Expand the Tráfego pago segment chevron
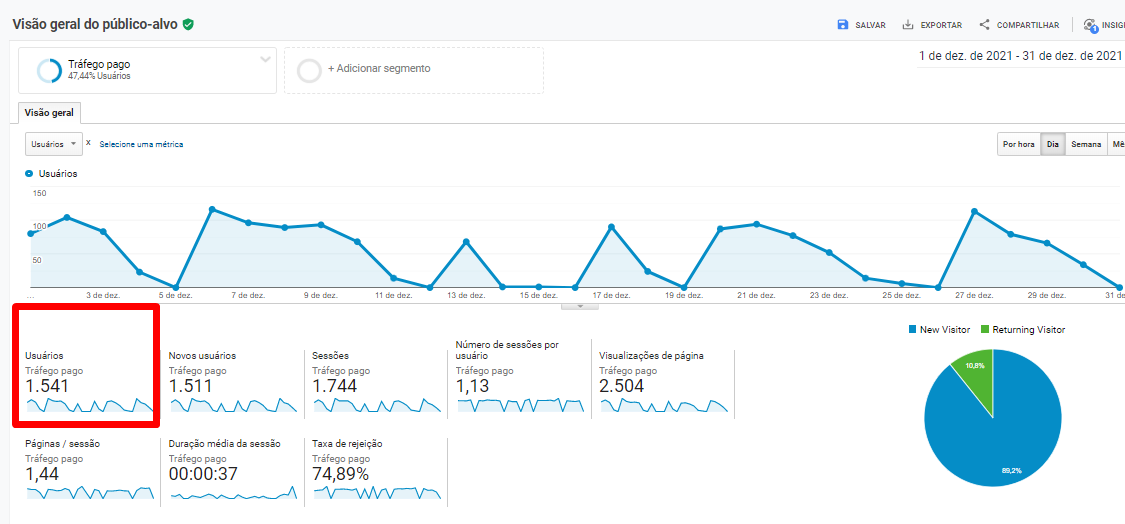1125x524 pixels. coord(265,59)
